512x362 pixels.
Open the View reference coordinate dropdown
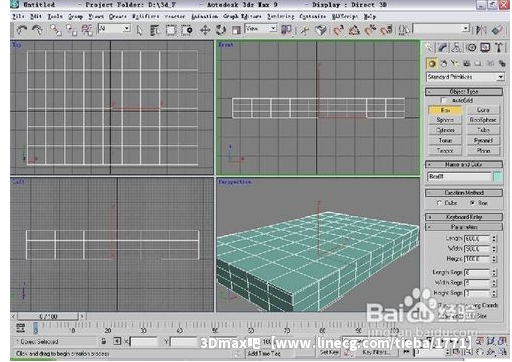[x=261, y=29]
